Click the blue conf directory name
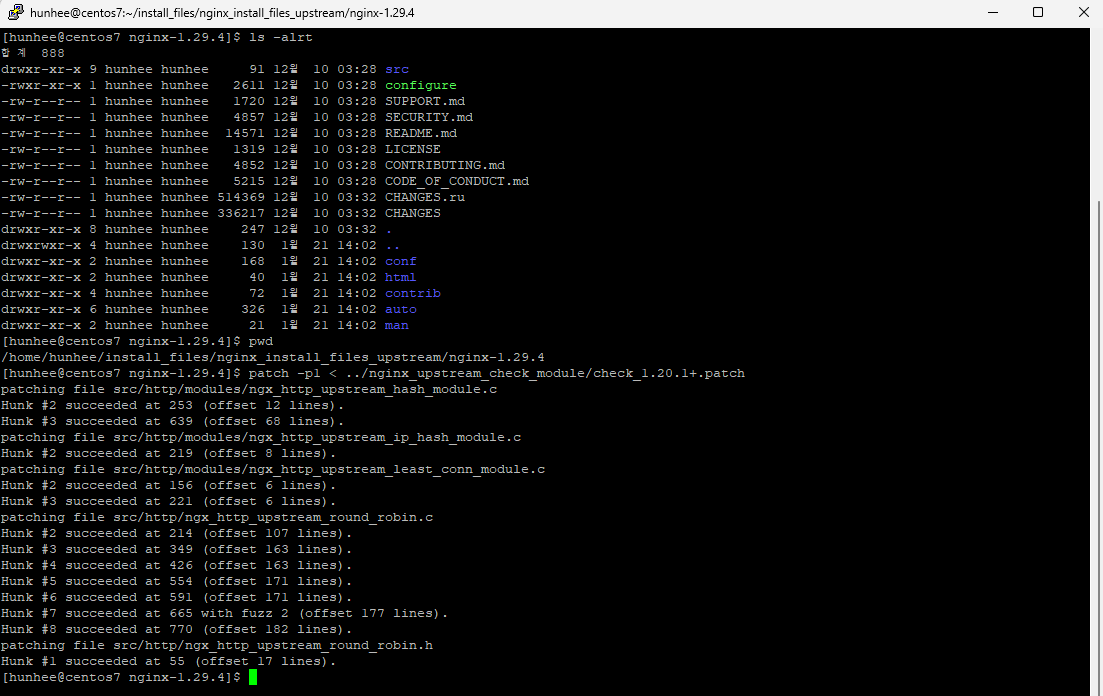Screen dimensions: 1103x696 (400, 261)
